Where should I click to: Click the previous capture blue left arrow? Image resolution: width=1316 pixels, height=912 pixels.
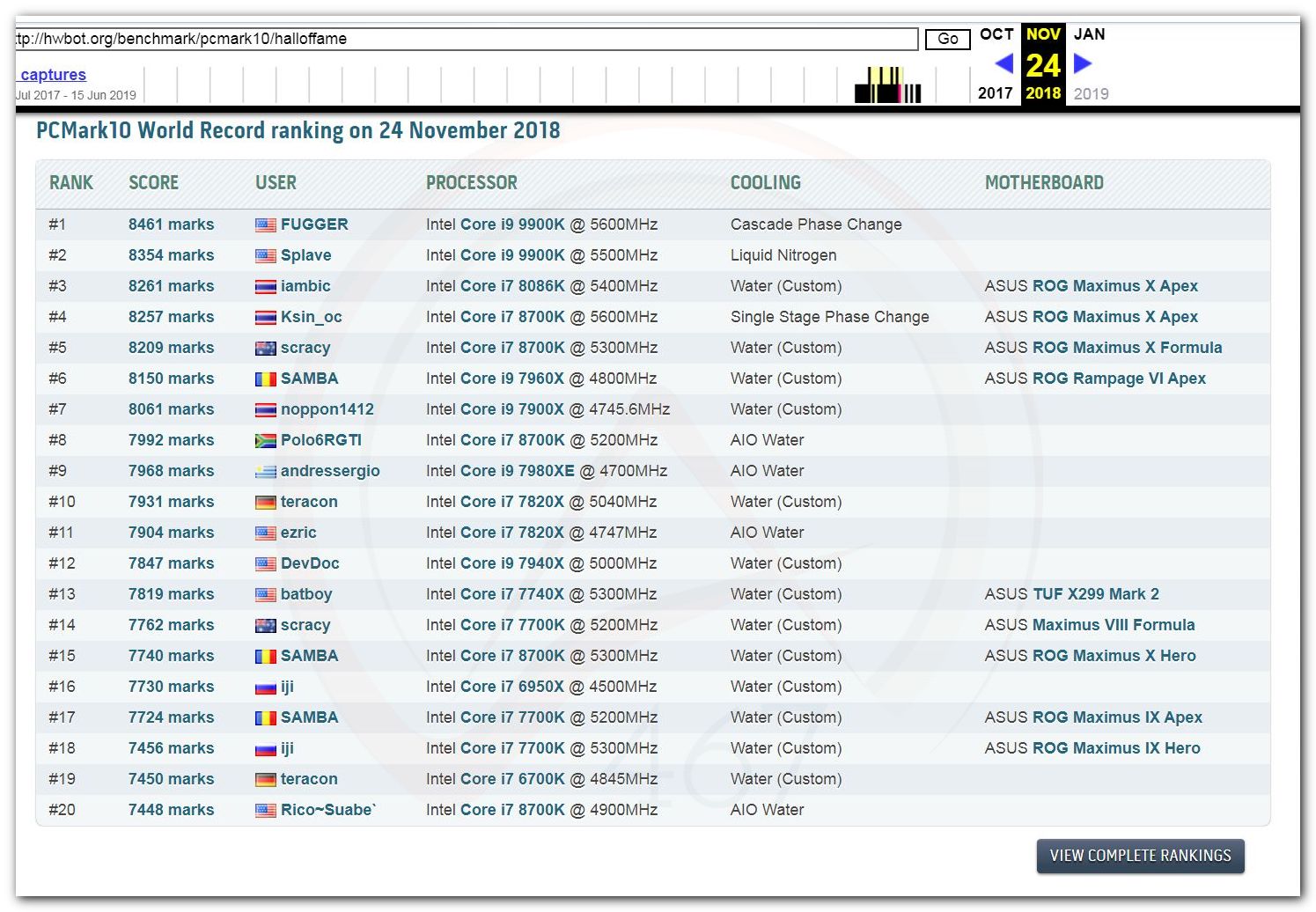(1004, 64)
